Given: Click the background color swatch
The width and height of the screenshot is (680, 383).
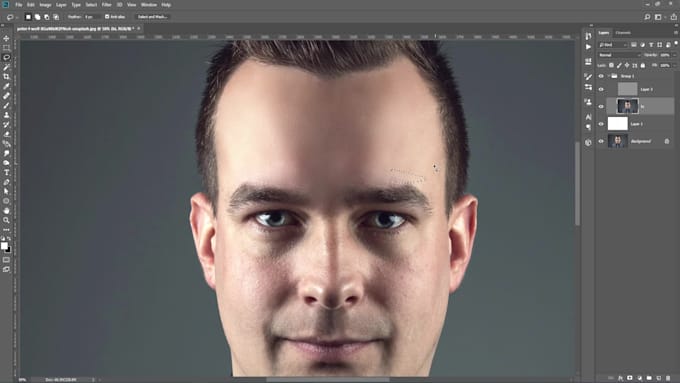Looking at the screenshot, I should [9, 249].
